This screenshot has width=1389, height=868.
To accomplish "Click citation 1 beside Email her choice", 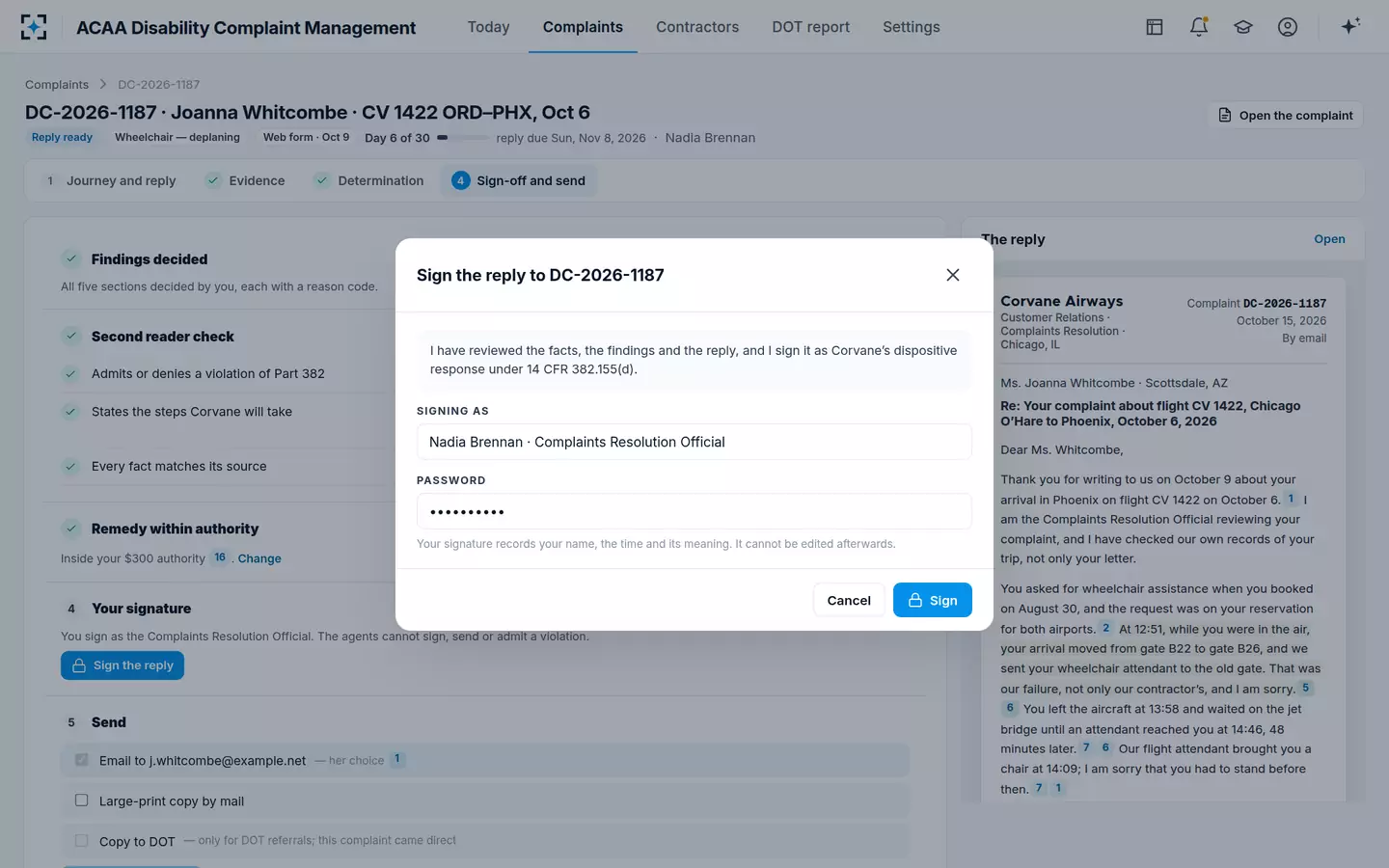I will click(x=397, y=759).
